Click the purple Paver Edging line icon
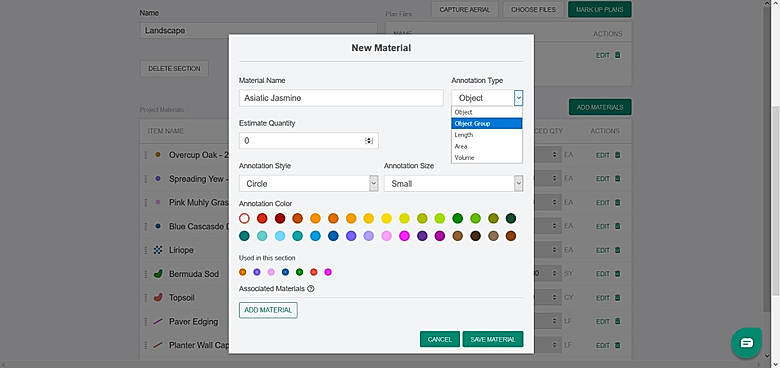The height and width of the screenshot is (368, 780). point(158,322)
